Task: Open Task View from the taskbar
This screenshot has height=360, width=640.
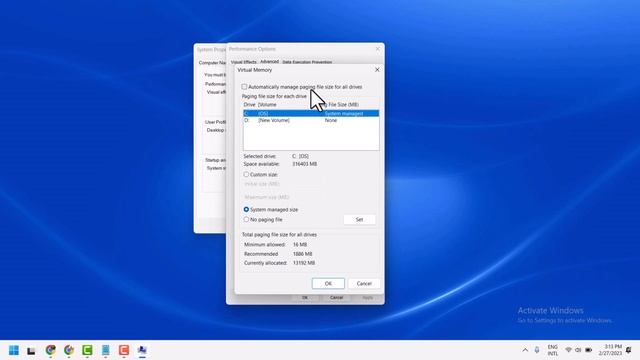Action: 31,351
